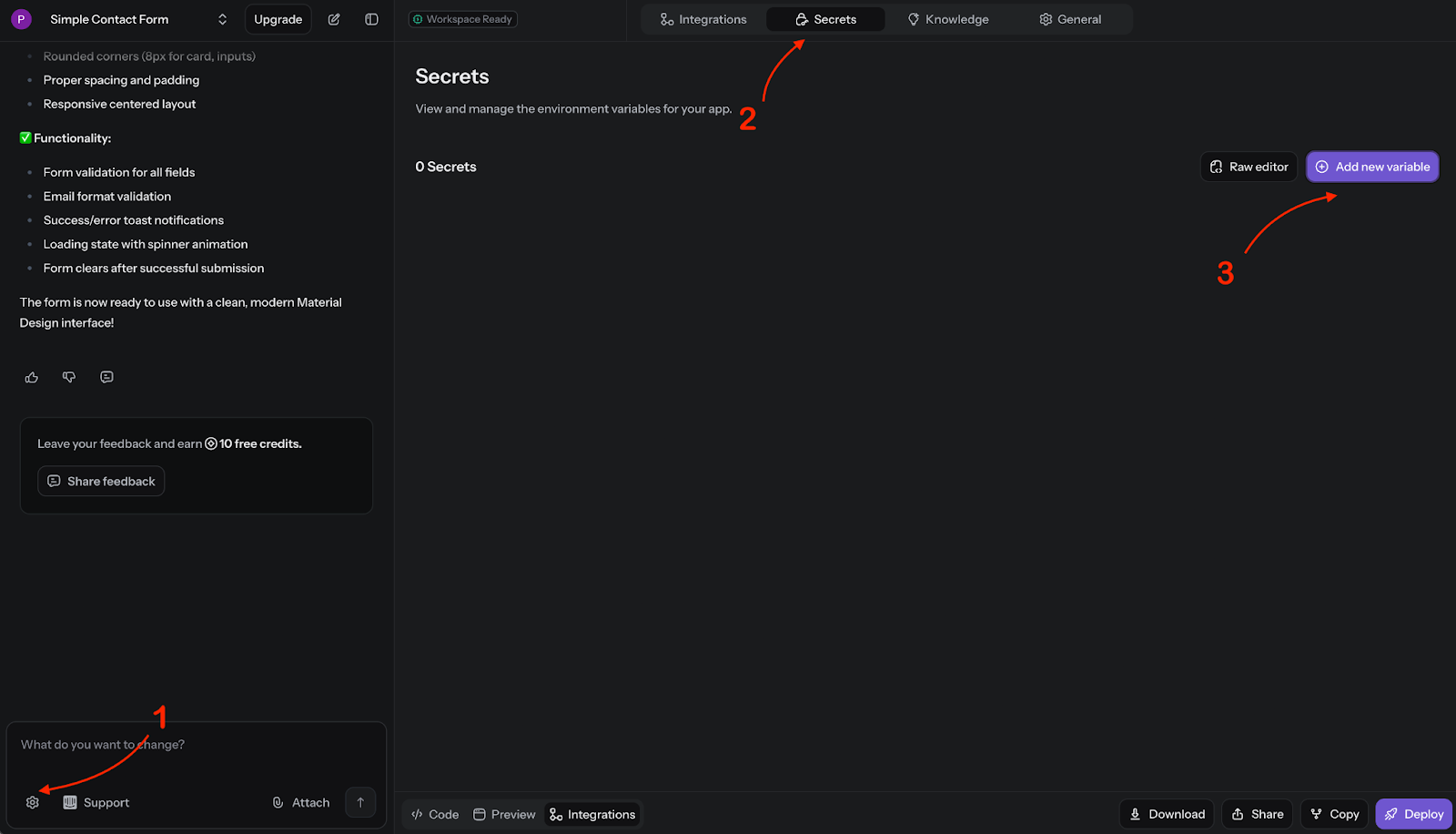Open the project switcher for Simple Contact Form
The height and width of the screenshot is (834, 1456).
coord(221,18)
